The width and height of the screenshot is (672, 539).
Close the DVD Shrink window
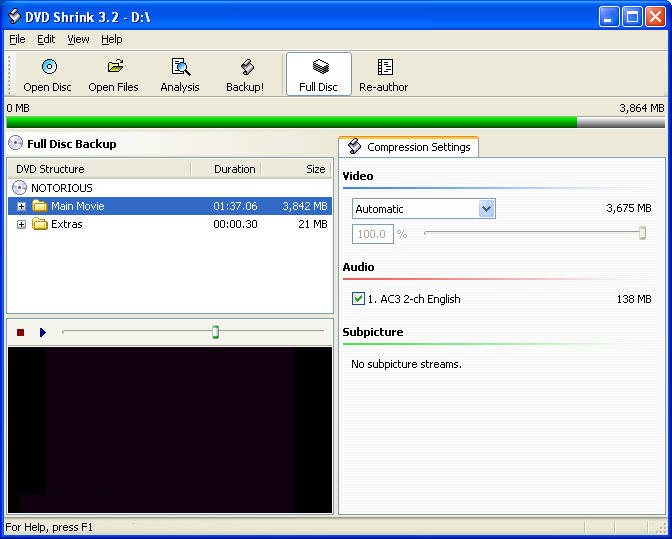pyautogui.click(x=655, y=17)
